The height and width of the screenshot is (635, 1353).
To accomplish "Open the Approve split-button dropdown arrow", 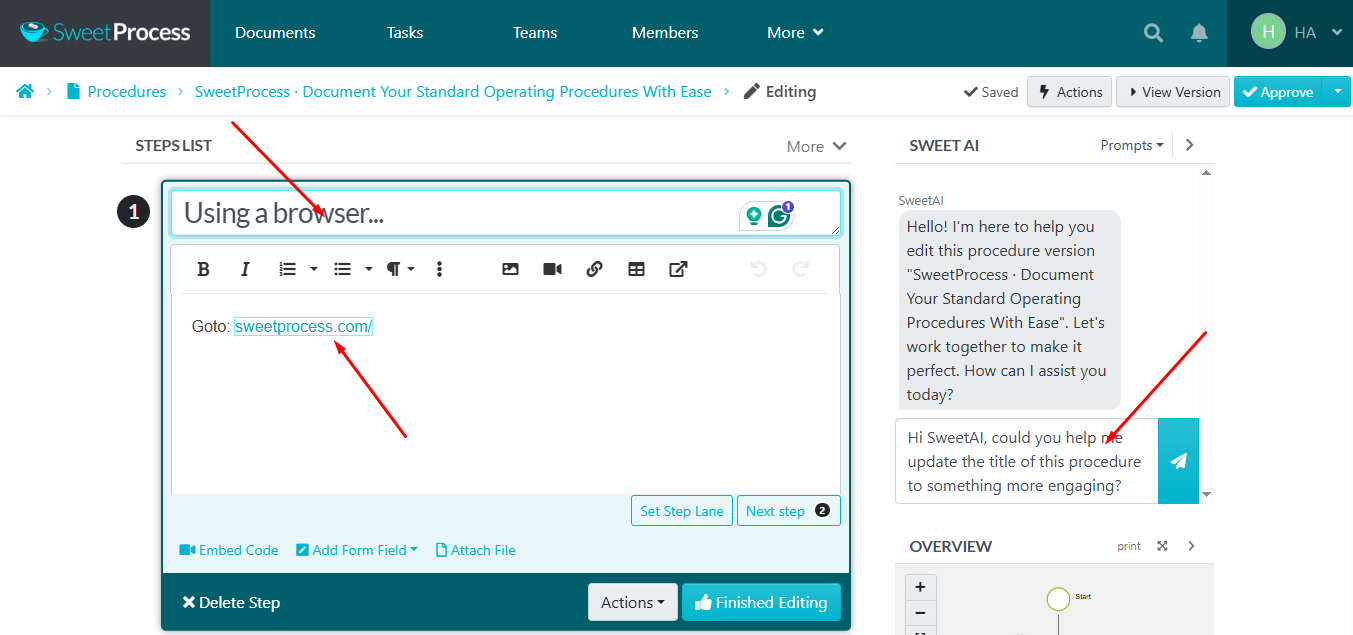I will (1337, 92).
